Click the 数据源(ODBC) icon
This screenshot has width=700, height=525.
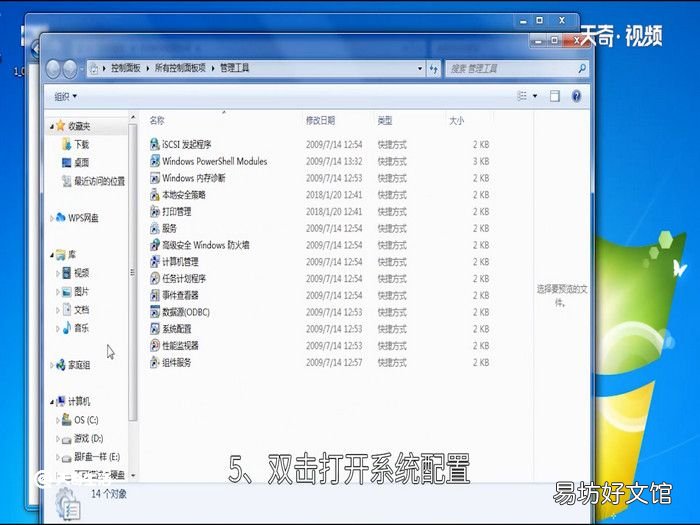[154, 312]
